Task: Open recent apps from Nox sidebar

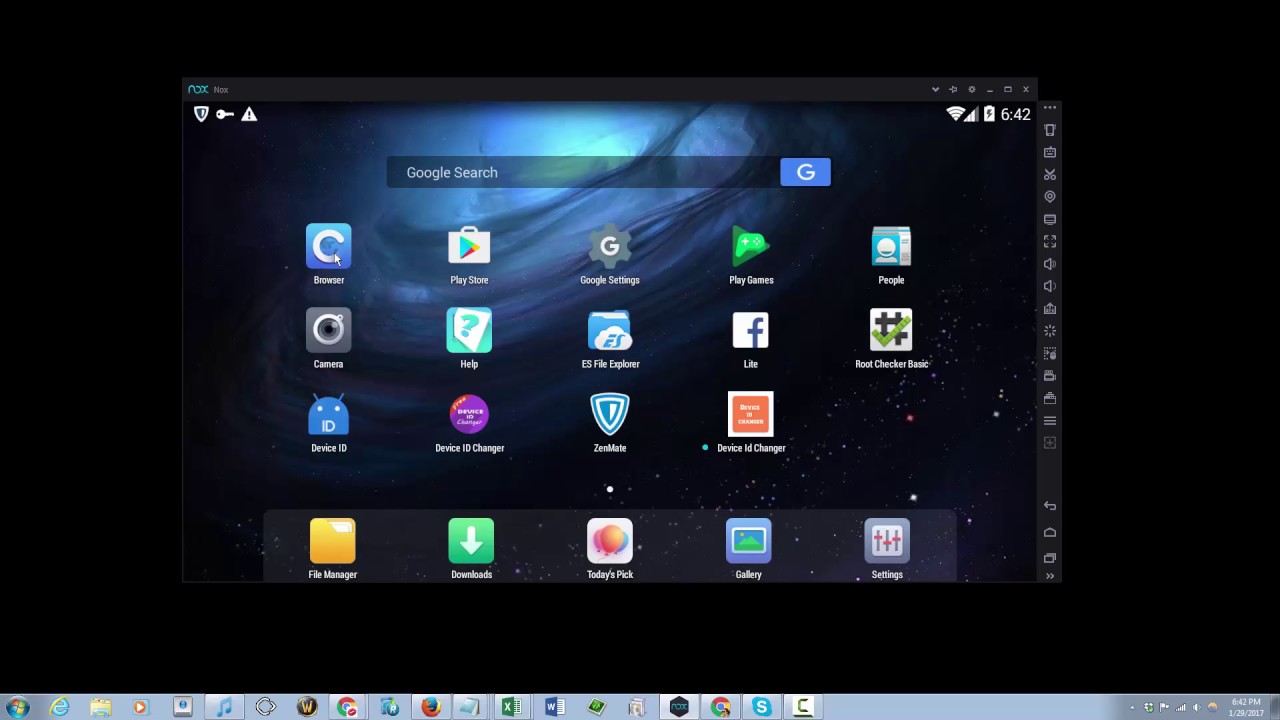Action: coord(1050,557)
